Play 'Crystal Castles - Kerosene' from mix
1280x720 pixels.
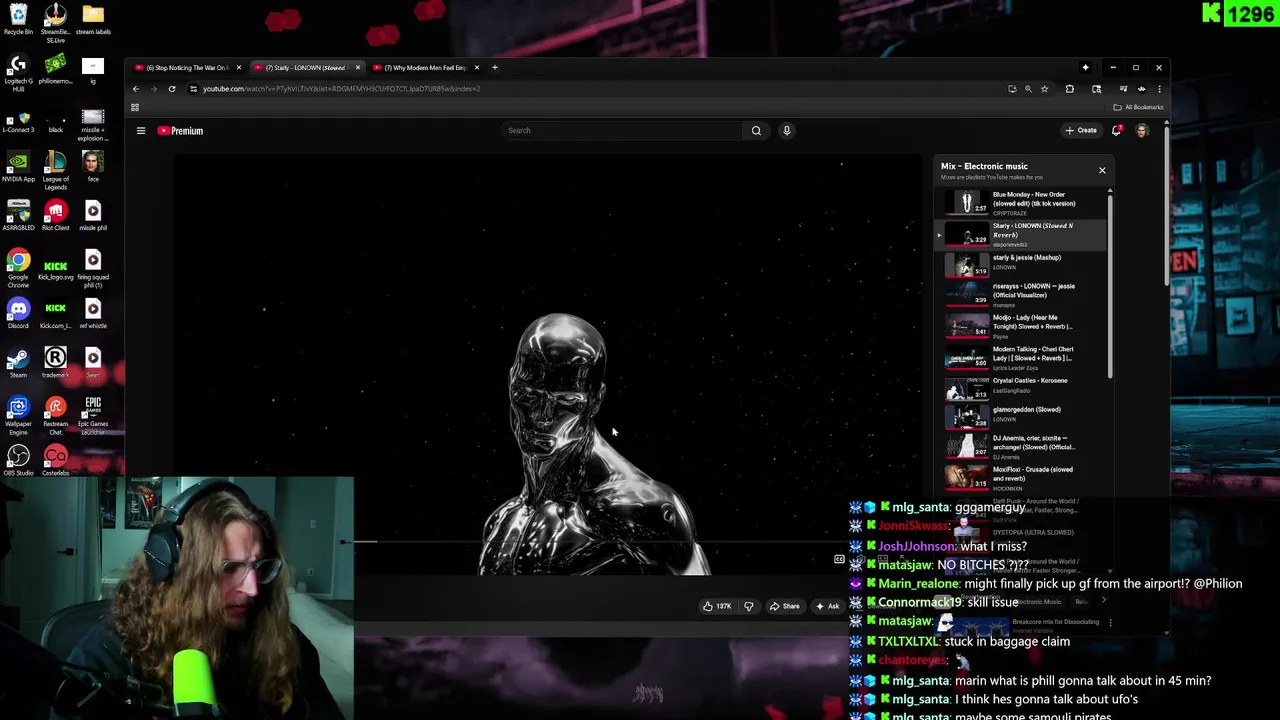[1022, 387]
